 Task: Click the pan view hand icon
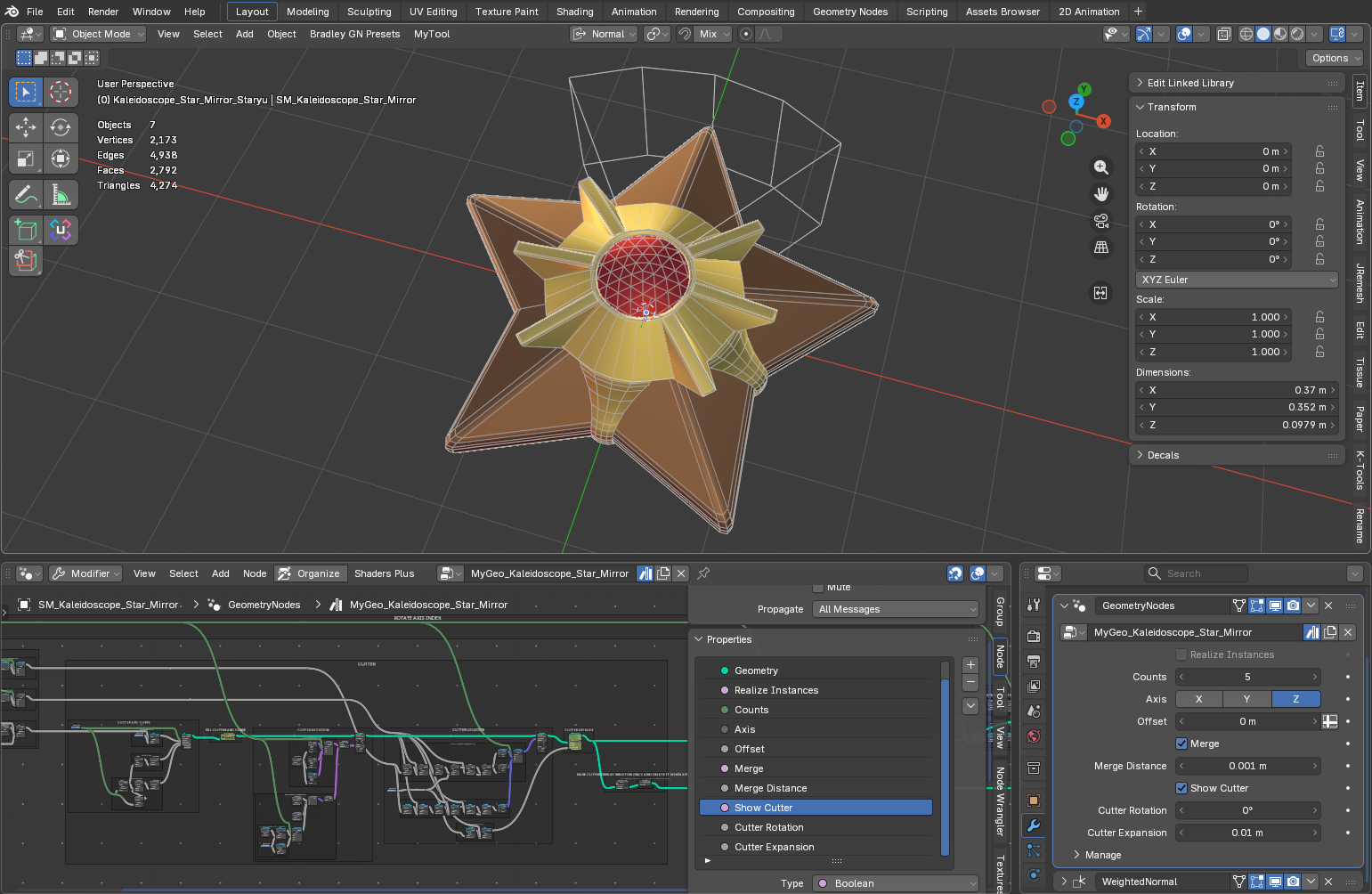[1101, 194]
